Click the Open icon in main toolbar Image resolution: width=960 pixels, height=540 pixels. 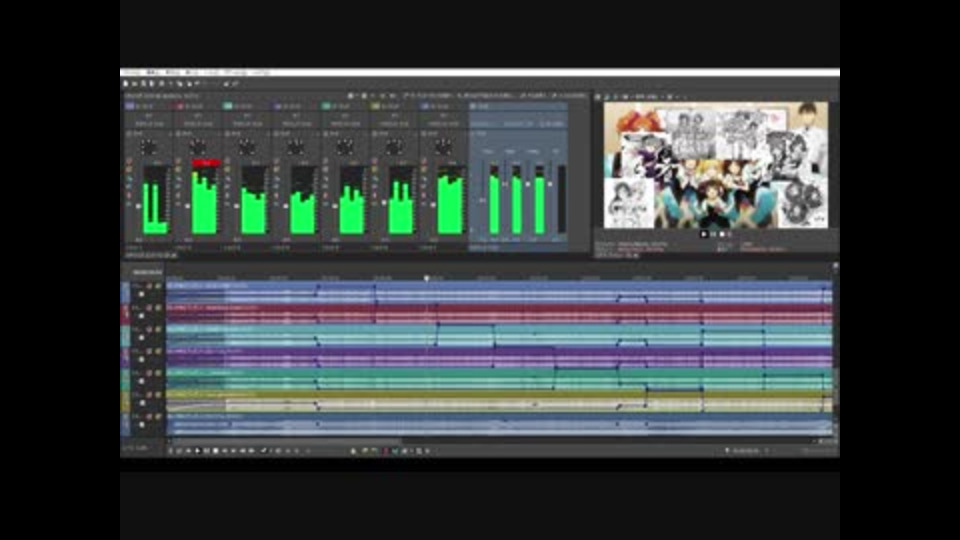(x=135, y=83)
